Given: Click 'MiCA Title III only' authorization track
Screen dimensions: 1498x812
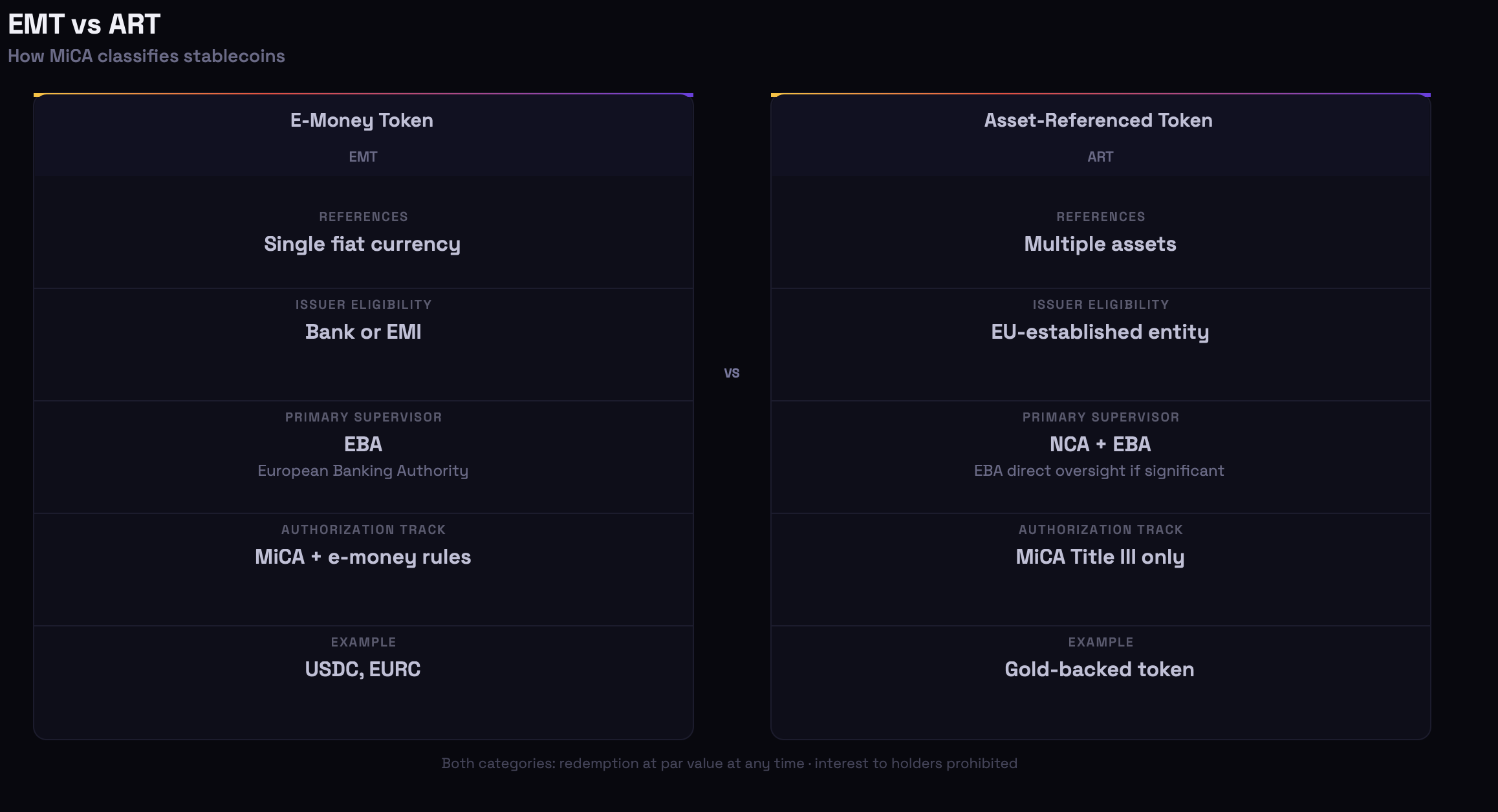Looking at the screenshot, I should coord(1100,557).
